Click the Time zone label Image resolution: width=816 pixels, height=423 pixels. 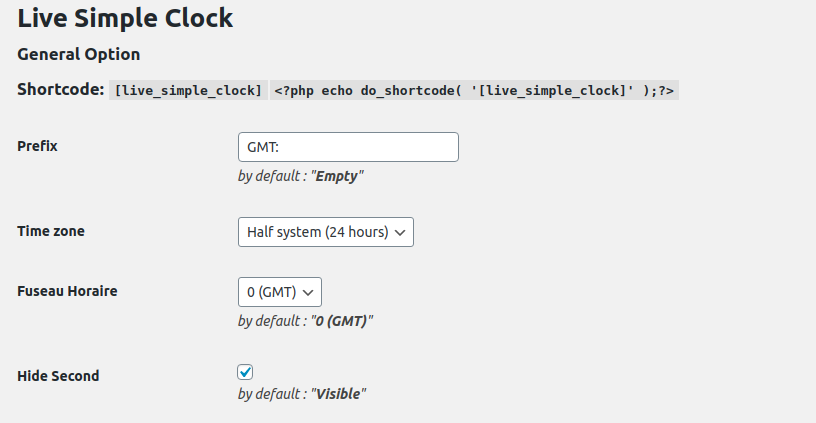click(x=51, y=231)
